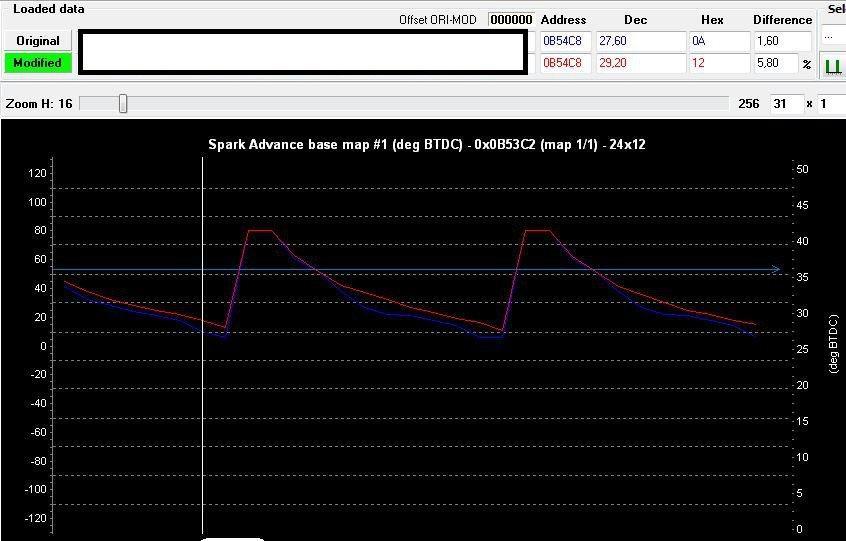Click the Original file button
Viewport: 846px width, 541px height.
coord(37,41)
